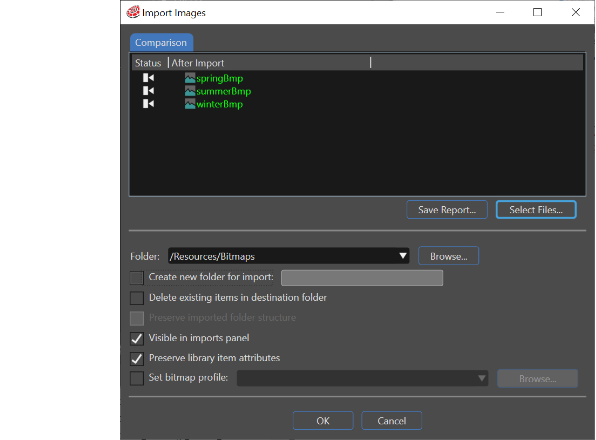The width and height of the screenshot is (596, 440).
Task: Click the springBmp bitmap thumbnail icon
Action: click(x=190, y=78)
